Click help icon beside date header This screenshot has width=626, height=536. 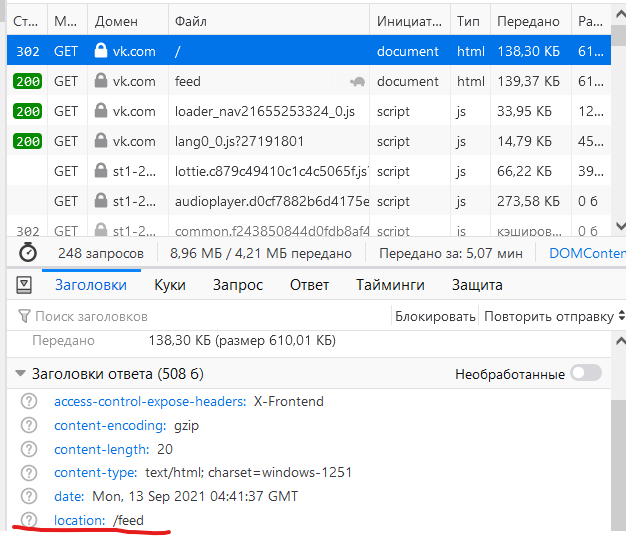(x=30, y=496)
